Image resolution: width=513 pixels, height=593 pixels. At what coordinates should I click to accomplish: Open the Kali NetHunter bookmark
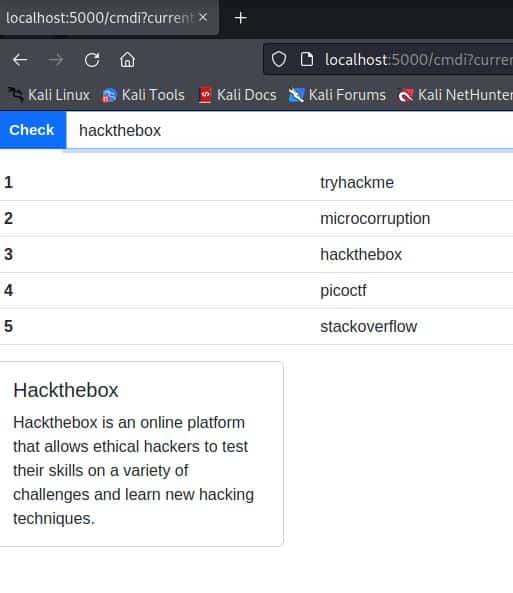[455, 95]
